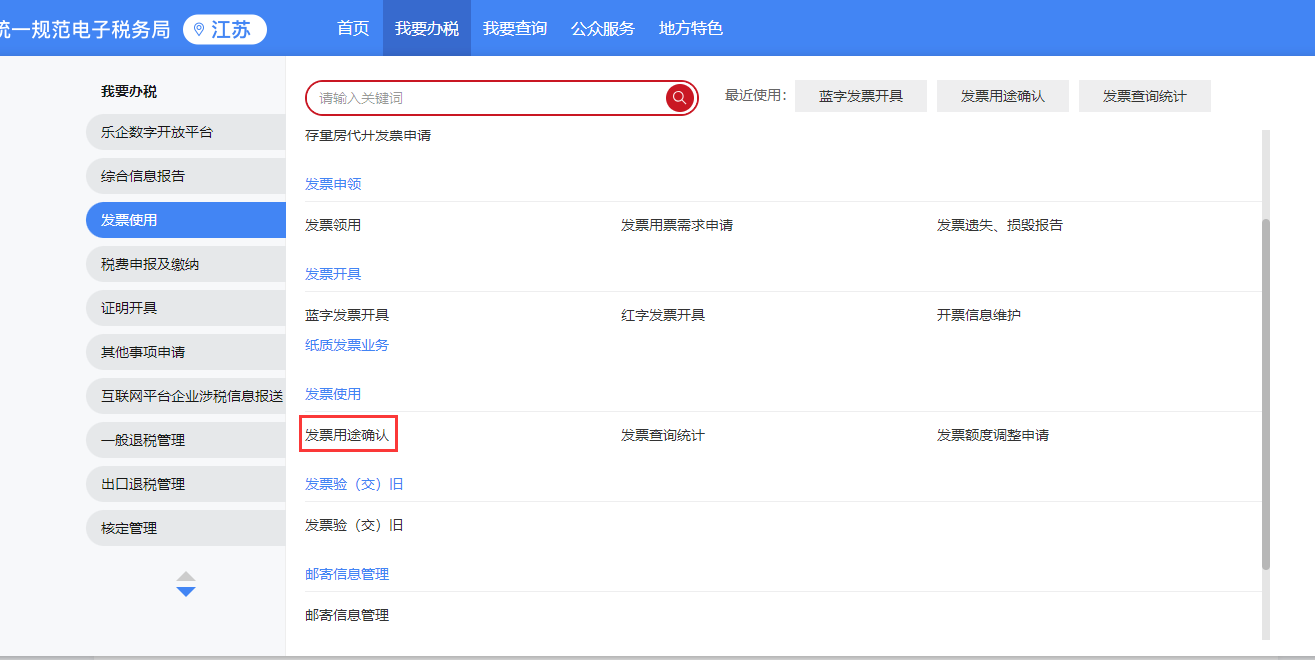Click the red search magnifier icon

(679, 98)
